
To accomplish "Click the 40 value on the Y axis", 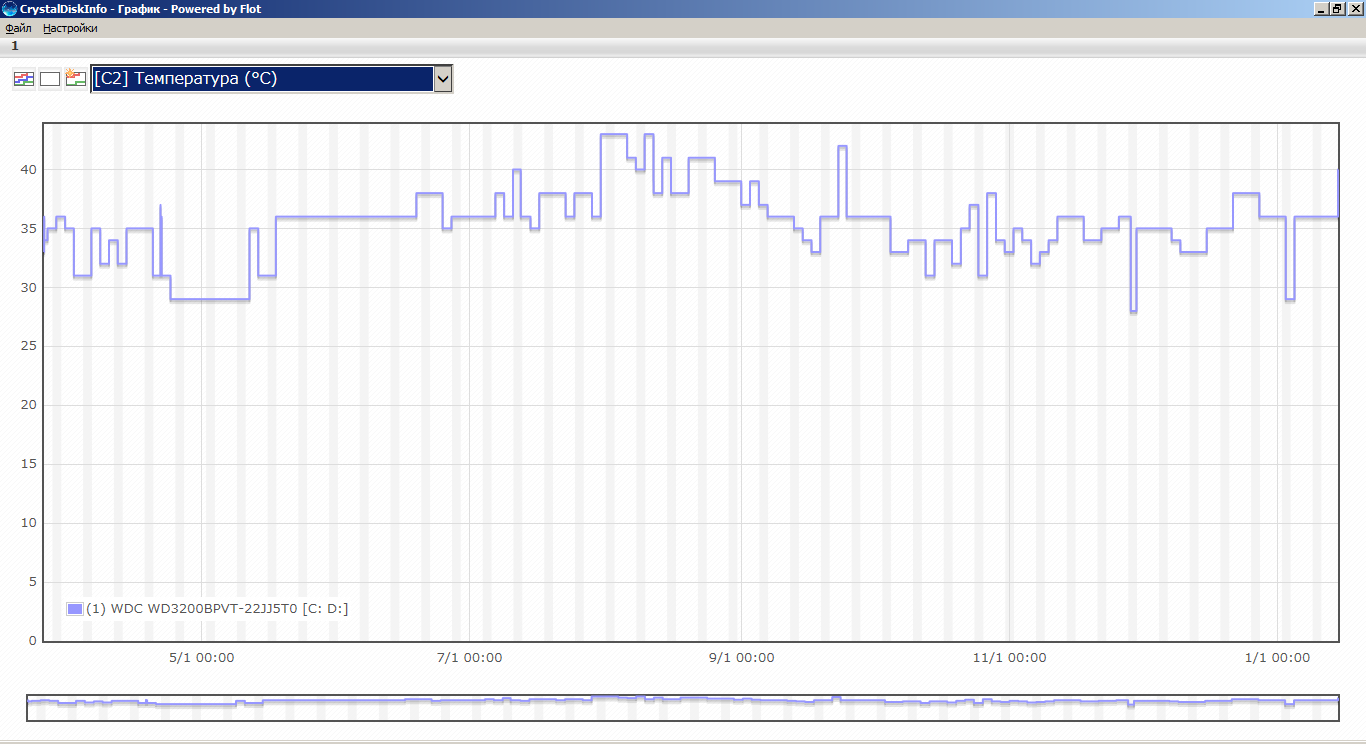I will click(x=29, y=170).
